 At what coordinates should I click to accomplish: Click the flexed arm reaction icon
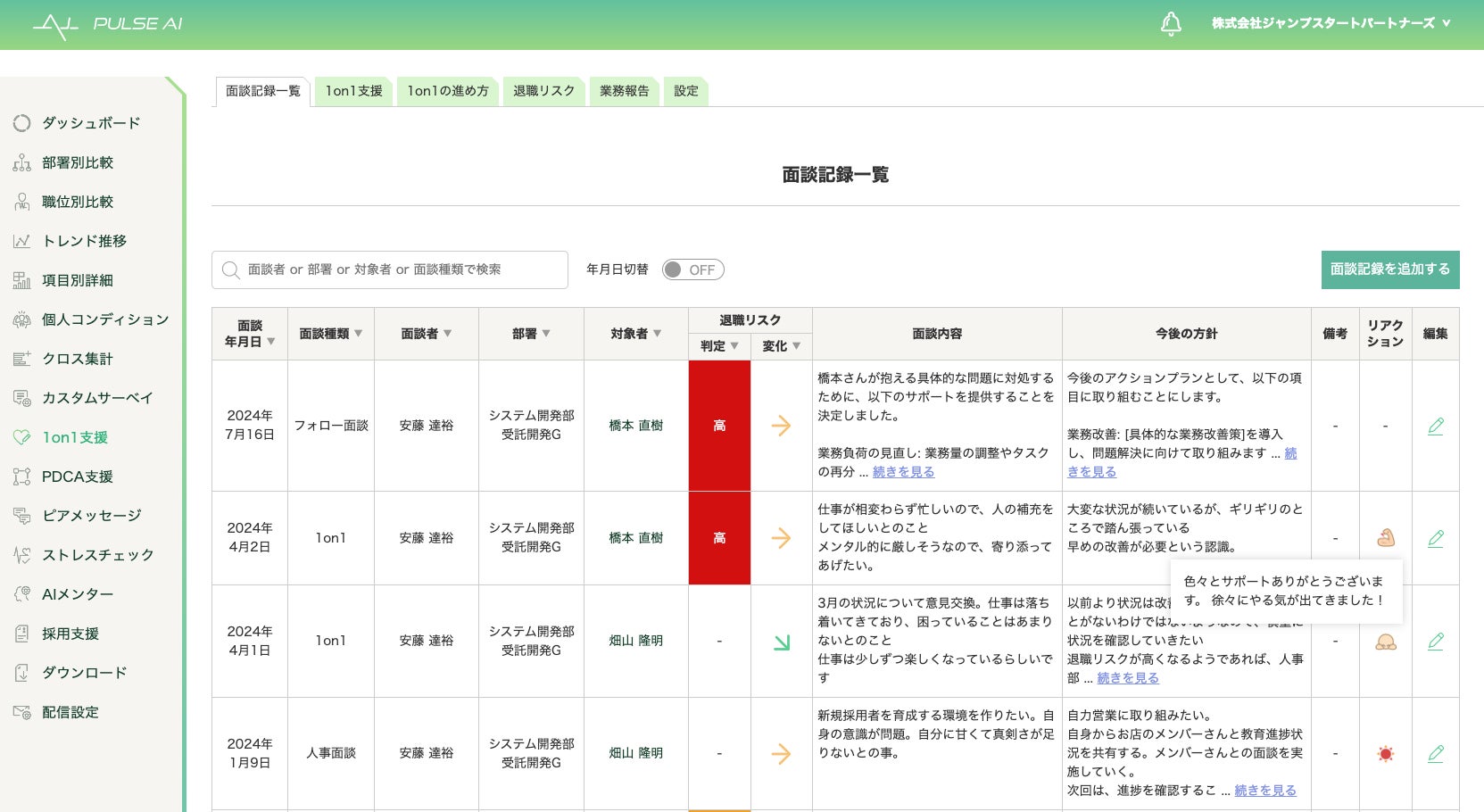1385,538
